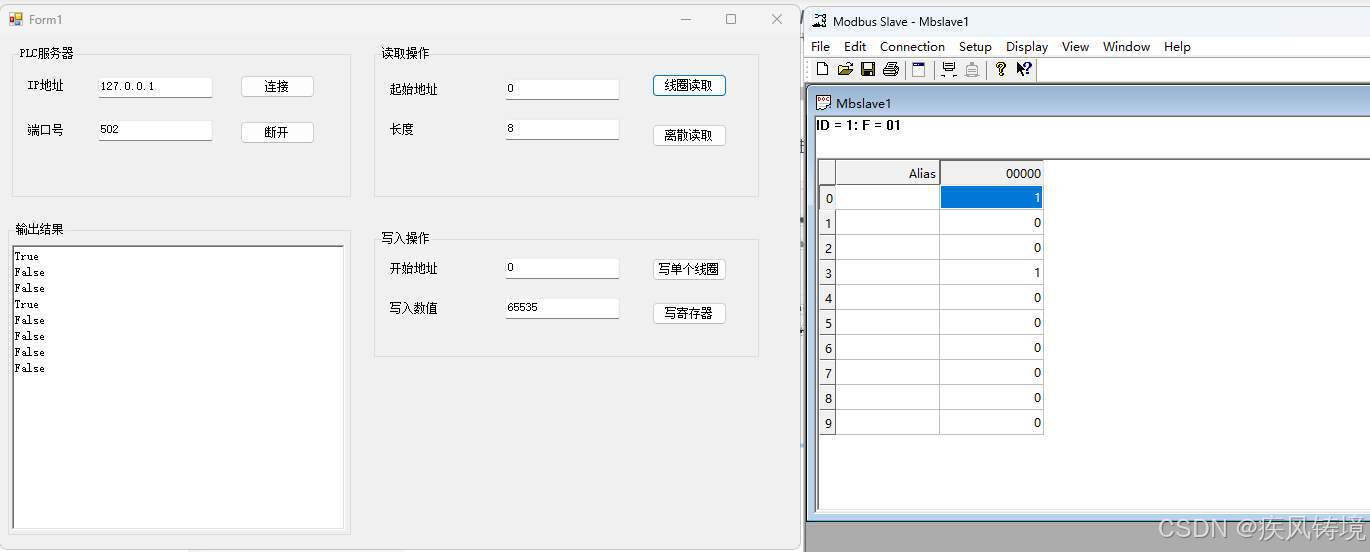Click the 端口号 field showing 502

155,130
